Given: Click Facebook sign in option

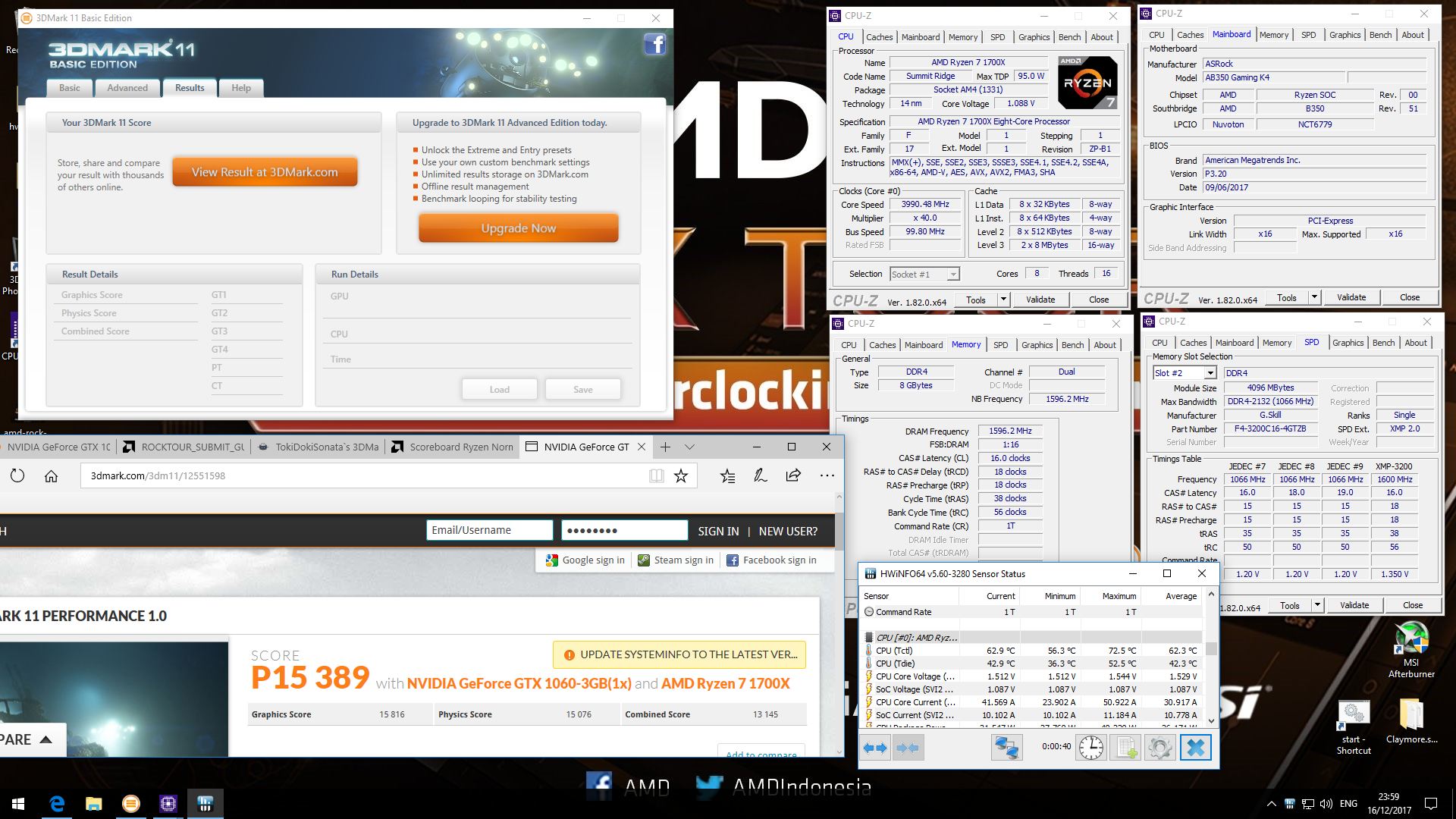Looking at the screenshot, I should coord(772,560).
